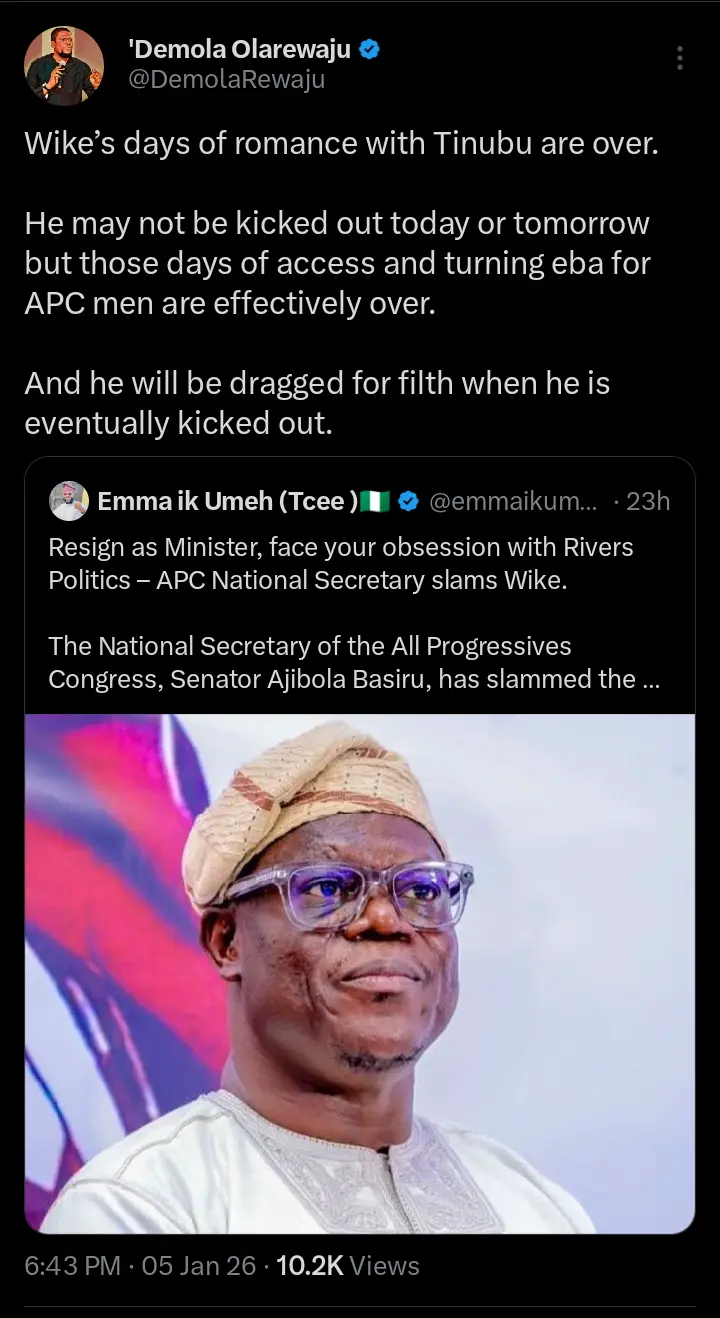Select the "Wike's days of romance" sentence
The width and height of the screenshot is (720, 1318).
tap(341, 143)
